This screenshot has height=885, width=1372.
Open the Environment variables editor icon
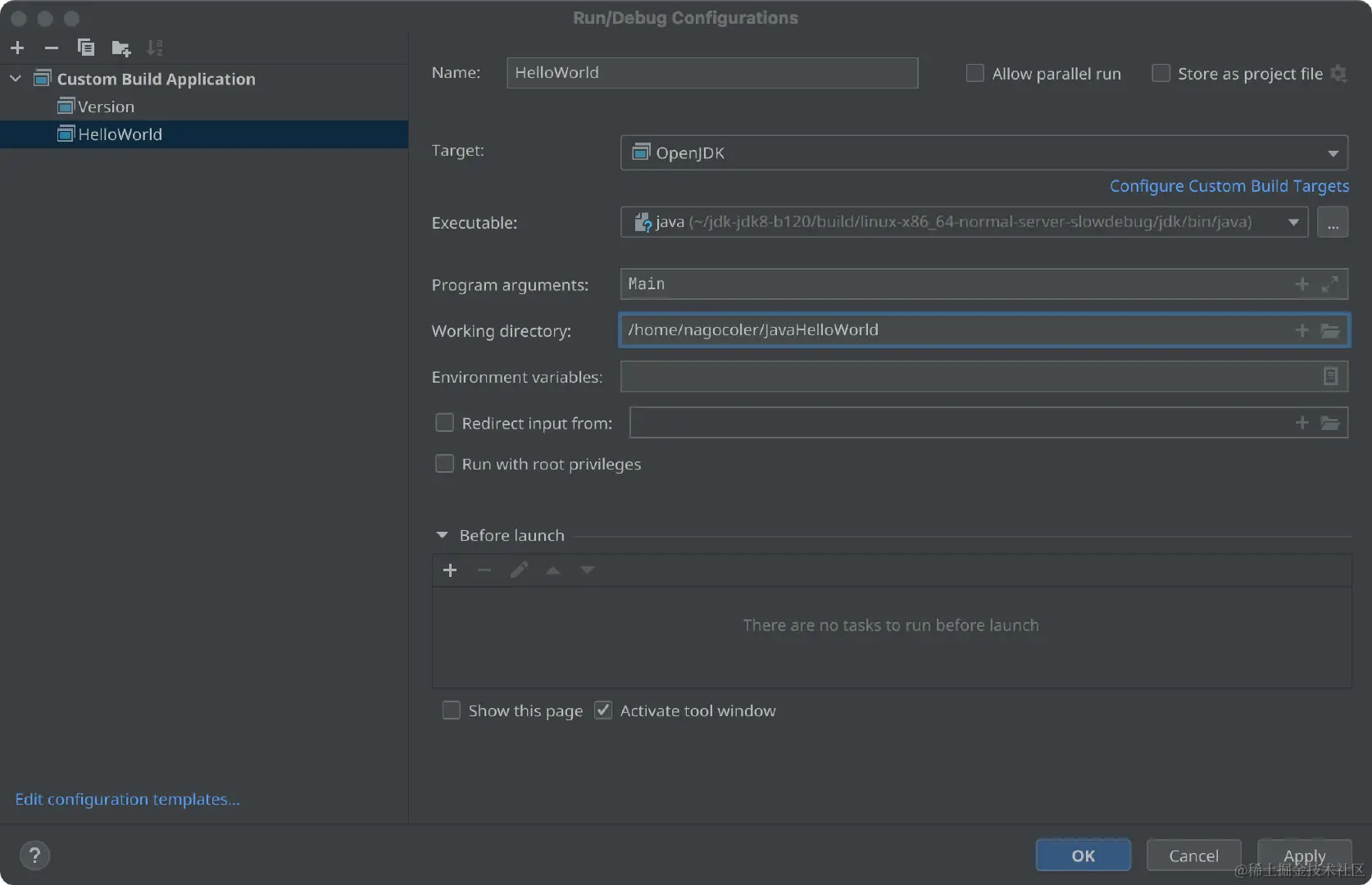point(1330,376)
